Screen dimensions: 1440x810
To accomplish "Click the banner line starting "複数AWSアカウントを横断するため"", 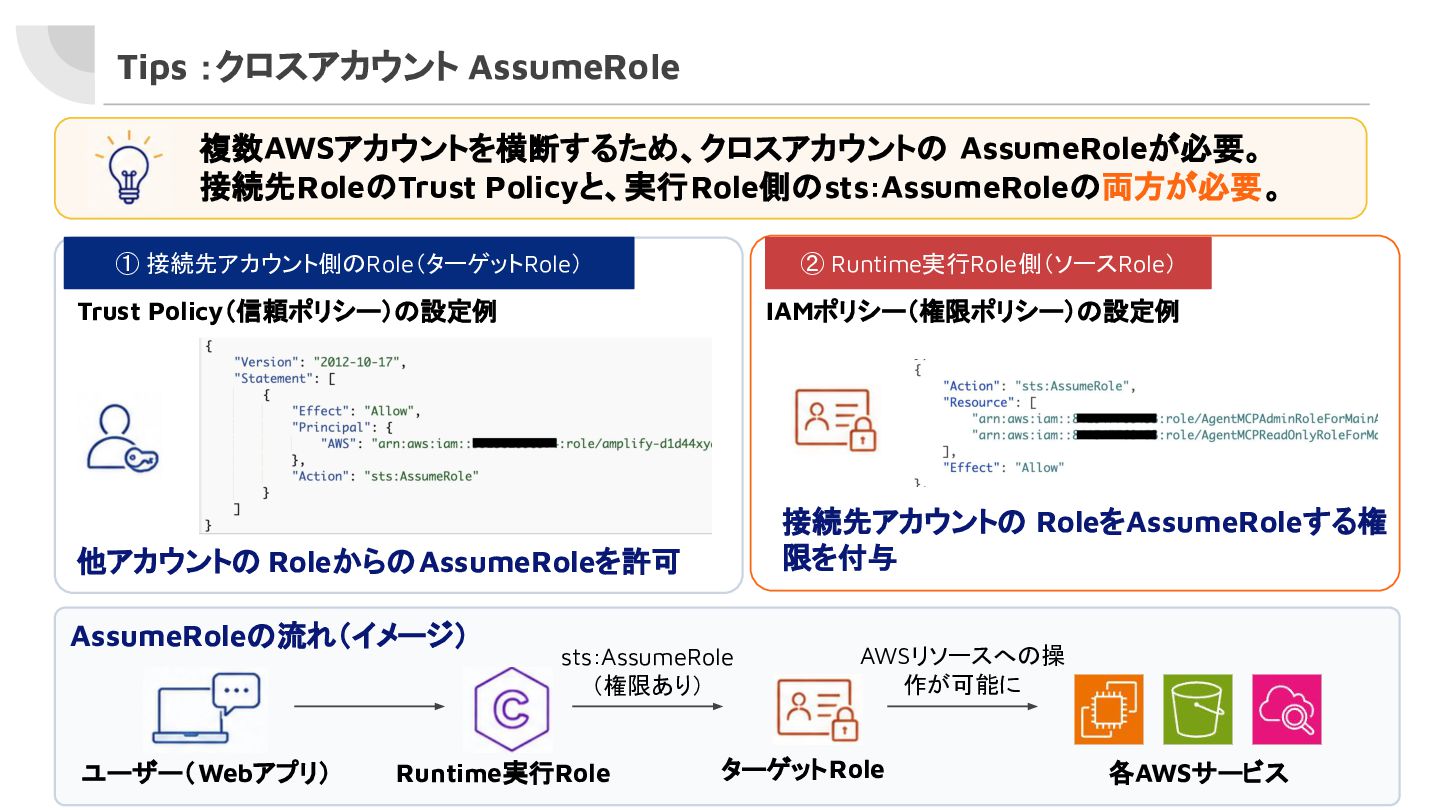I will point(728,149).
